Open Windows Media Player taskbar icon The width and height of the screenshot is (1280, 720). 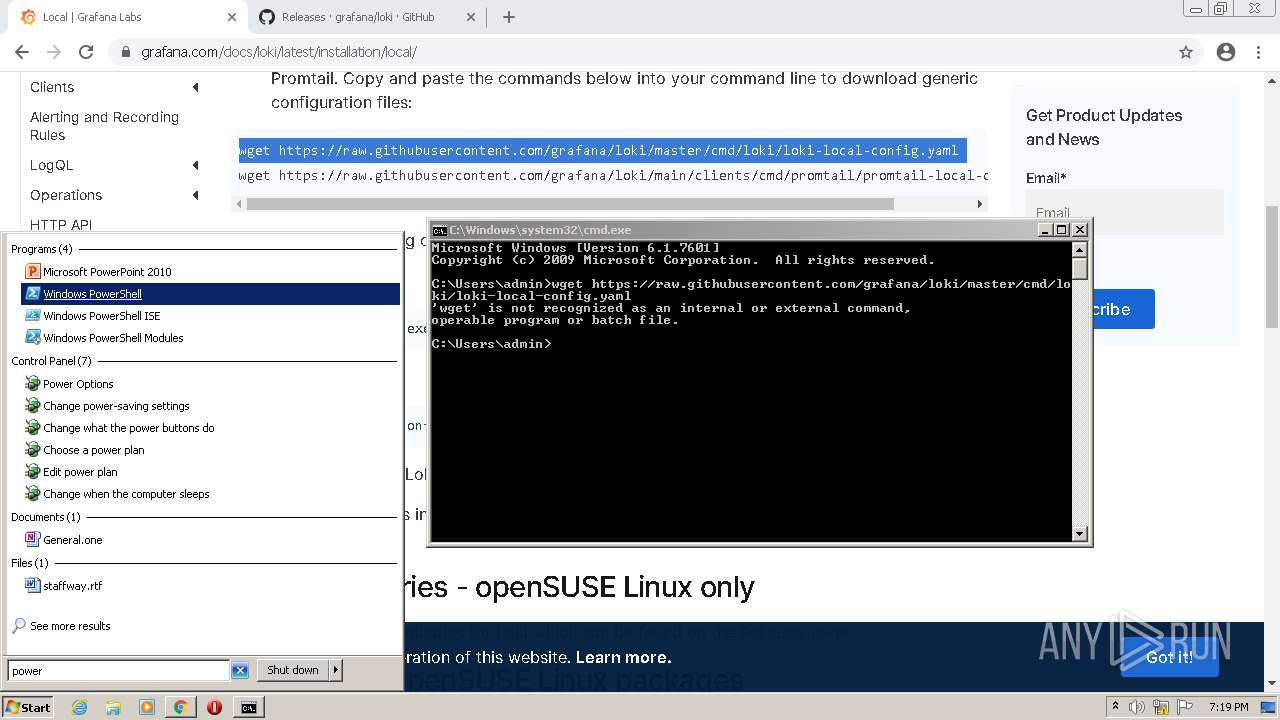[x=147, y=707]
